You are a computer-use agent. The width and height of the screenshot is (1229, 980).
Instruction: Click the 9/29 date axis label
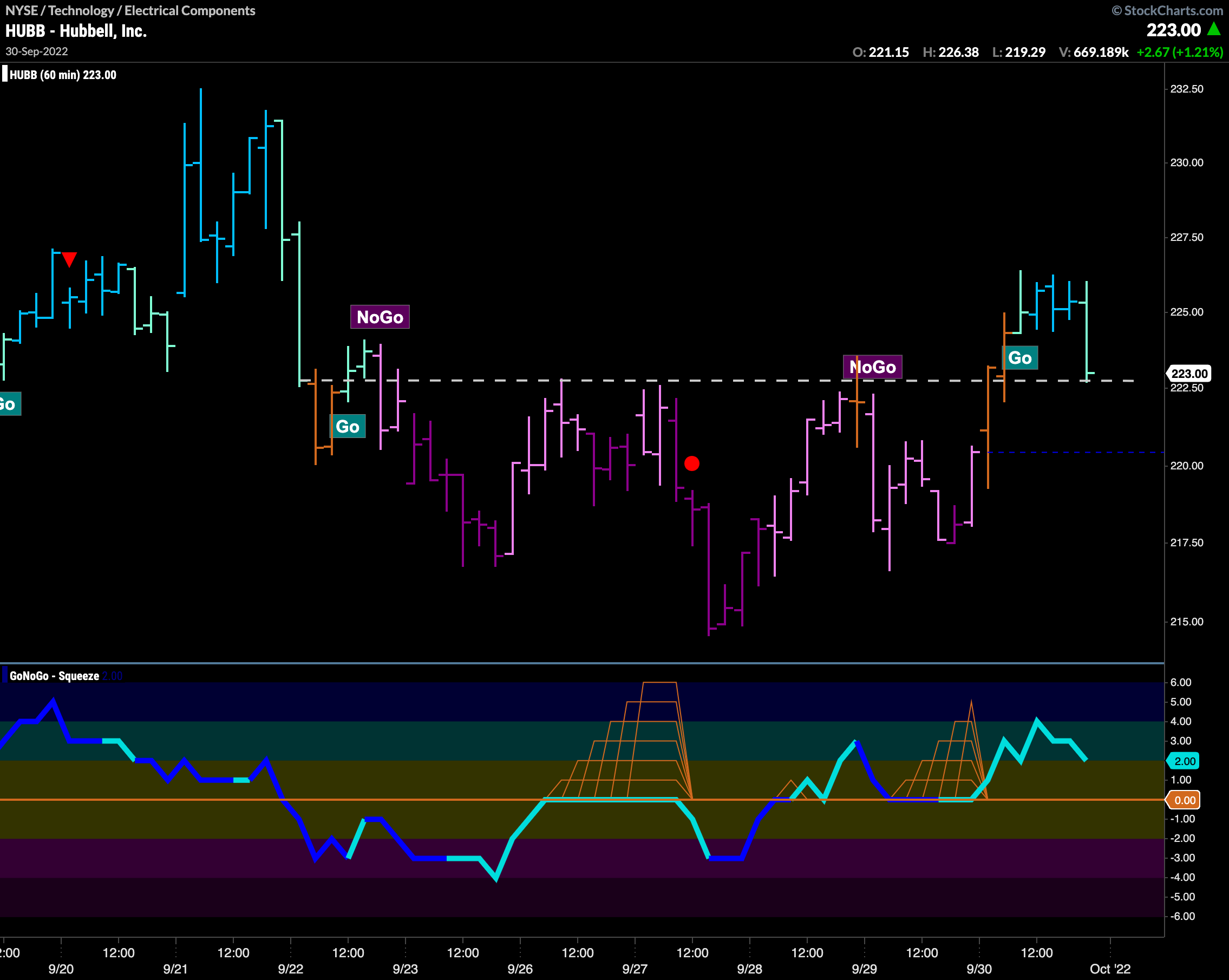pyautogui.click(x=864, y=969)
